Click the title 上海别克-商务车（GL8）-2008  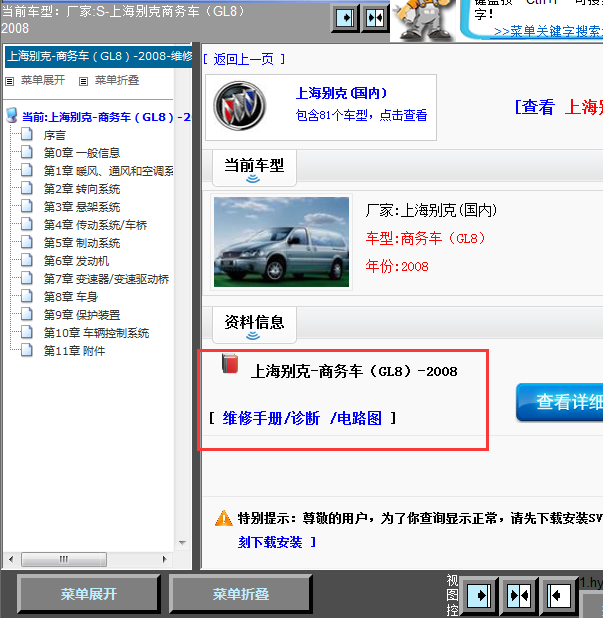(x=354, y=372)
